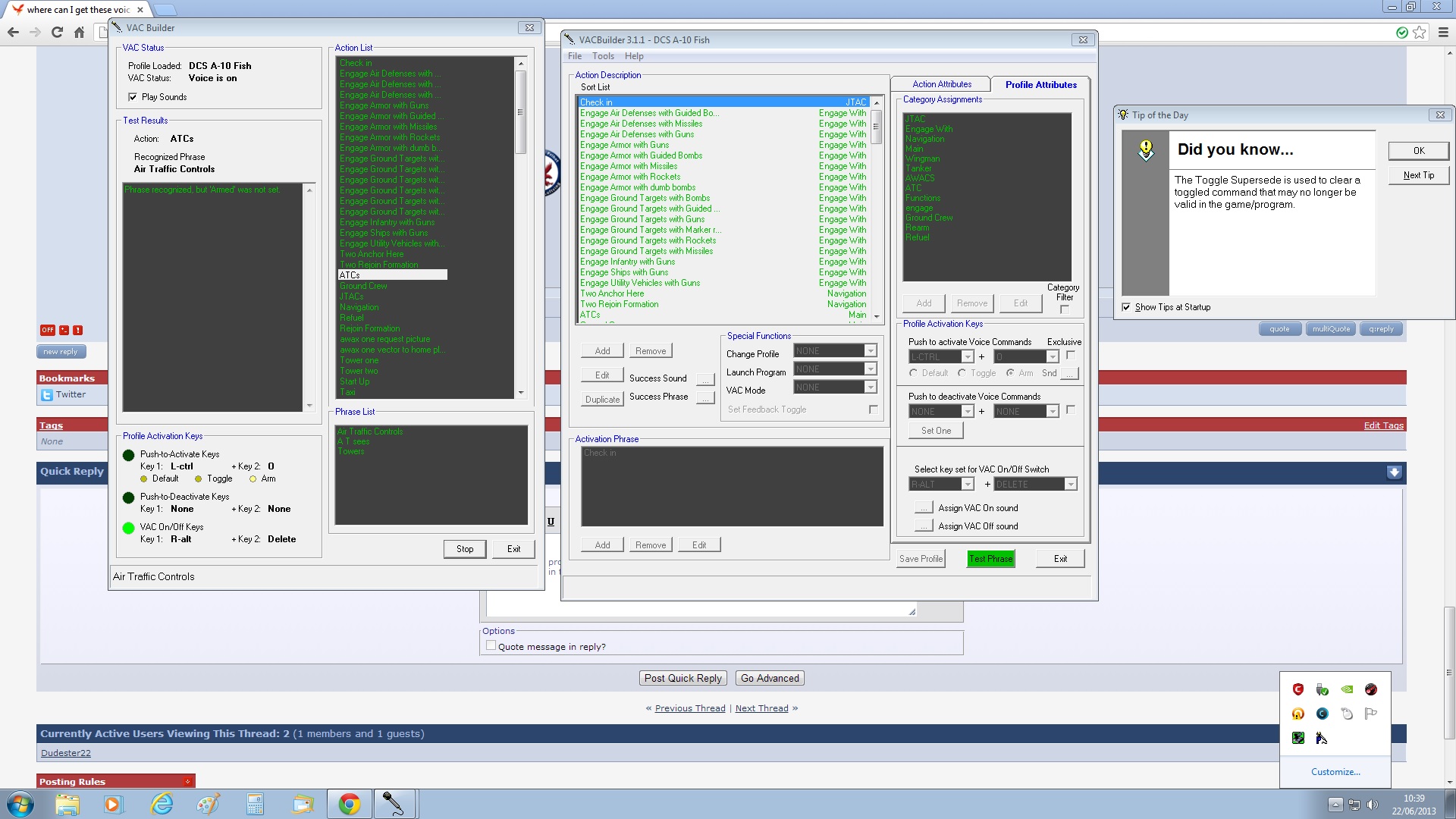The height and width of the screenshot is (819, 1456).
Task: Click the Customize... link in tray popup
Action: point(1335,772)
